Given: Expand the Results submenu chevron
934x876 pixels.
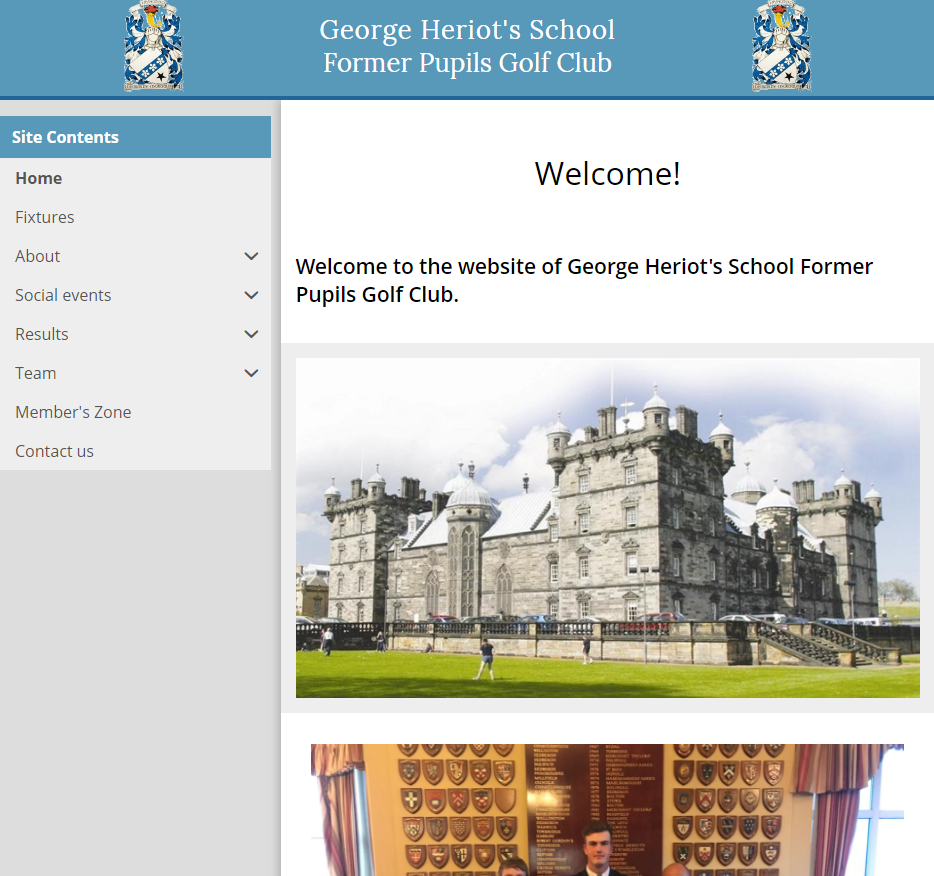Looking at the screenshot, I should [251, 334].
